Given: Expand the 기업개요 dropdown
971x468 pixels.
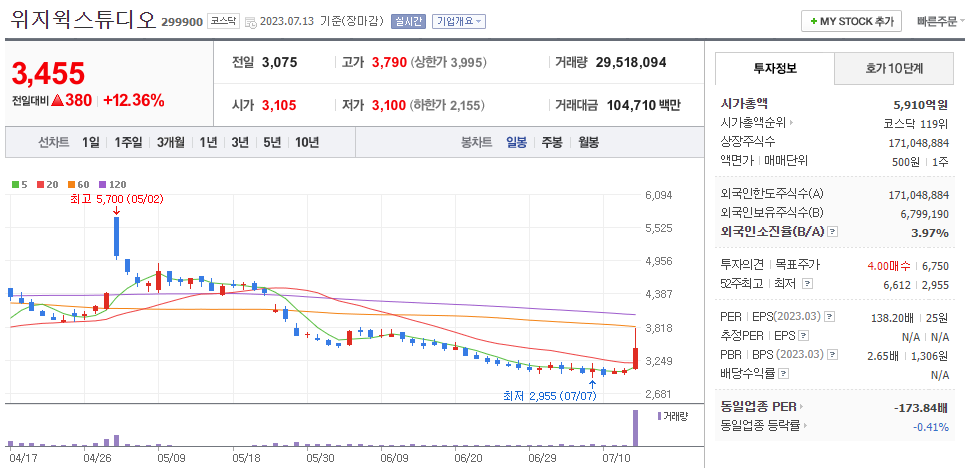Looking at the screenshot, I should click(x=458, y=21).
